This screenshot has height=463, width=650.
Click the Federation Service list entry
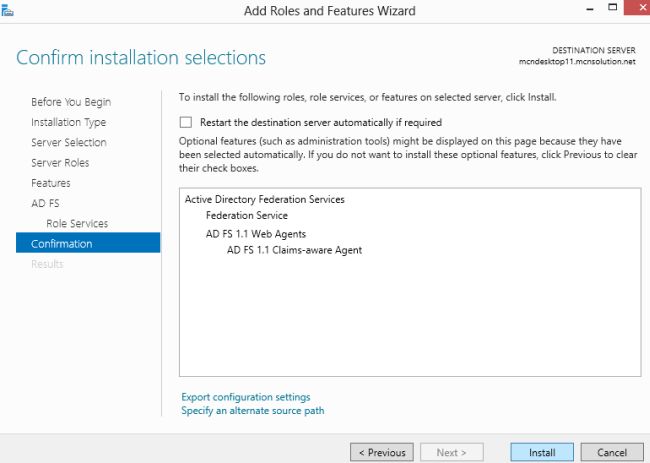(x=246, y=215)
